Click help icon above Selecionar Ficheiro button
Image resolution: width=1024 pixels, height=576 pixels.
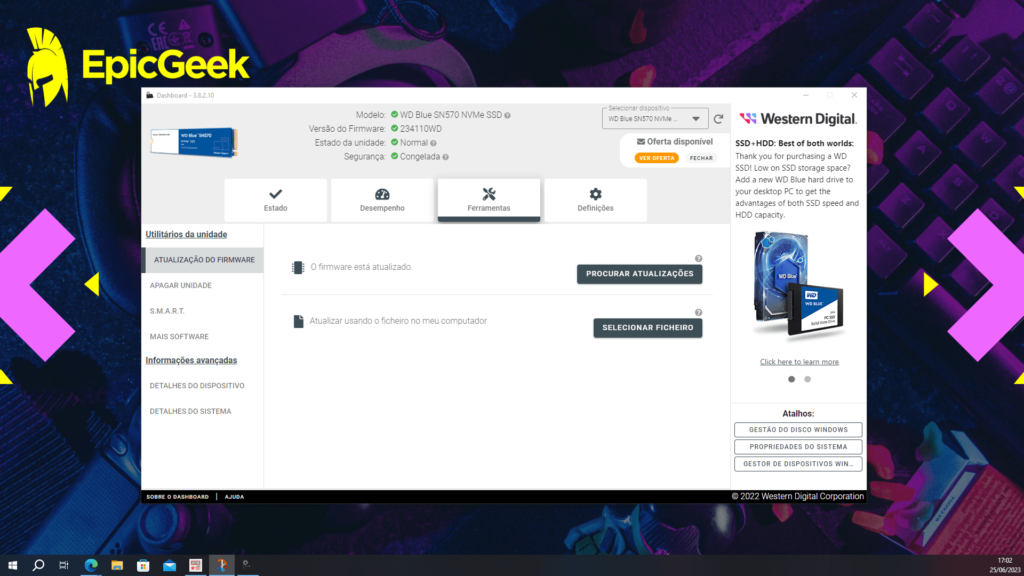point(698,312)
